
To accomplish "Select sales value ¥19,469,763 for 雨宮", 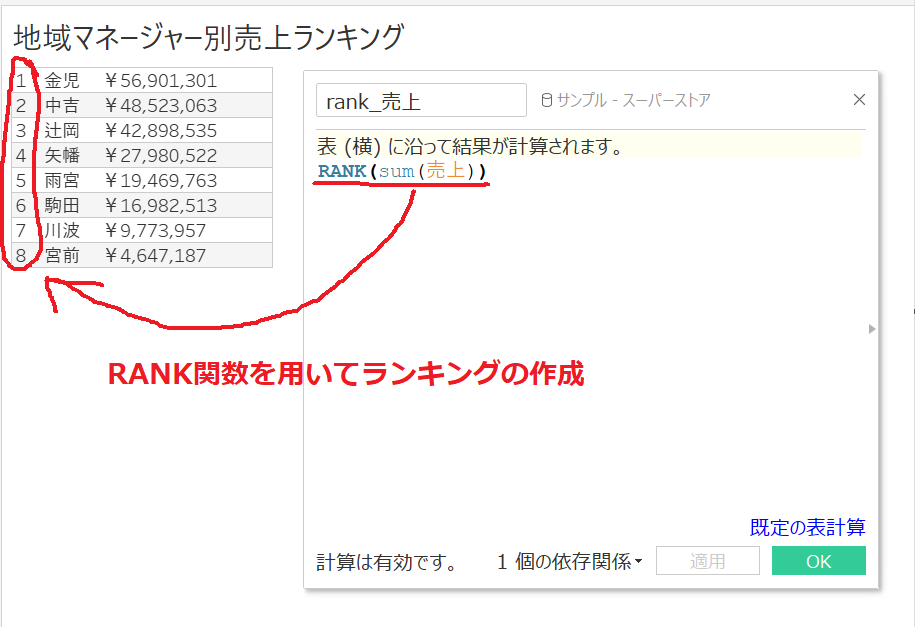I will 161,180.
